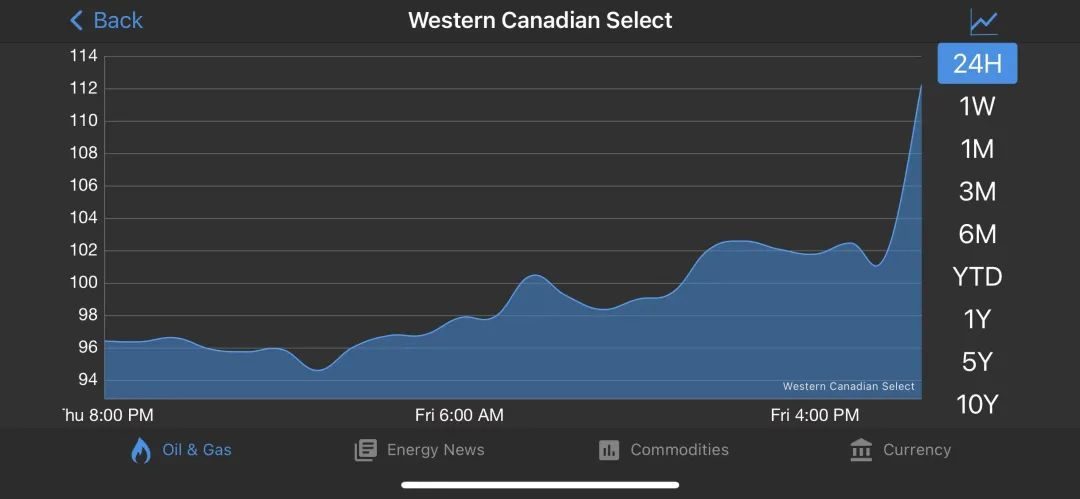Go Back to previous screen
1080x499 pixels.
(106, 21)
